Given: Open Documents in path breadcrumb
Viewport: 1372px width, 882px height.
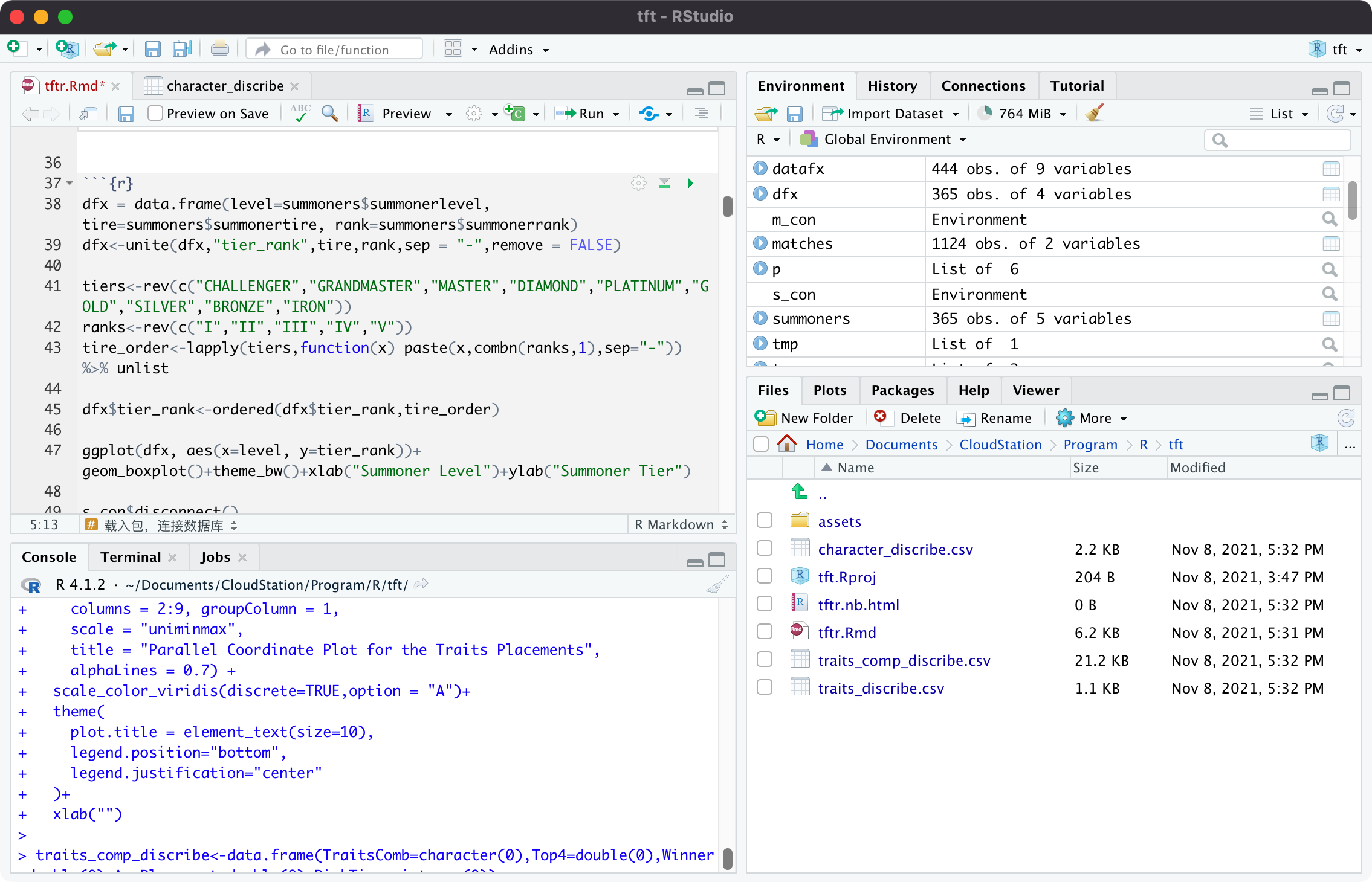Looking at the screenshot, I should tap(901, 445).
